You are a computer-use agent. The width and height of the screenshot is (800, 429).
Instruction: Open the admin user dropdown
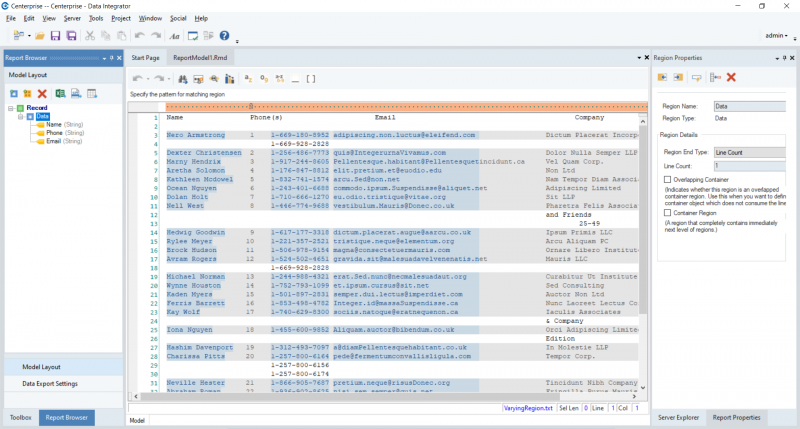click(777, 36)
